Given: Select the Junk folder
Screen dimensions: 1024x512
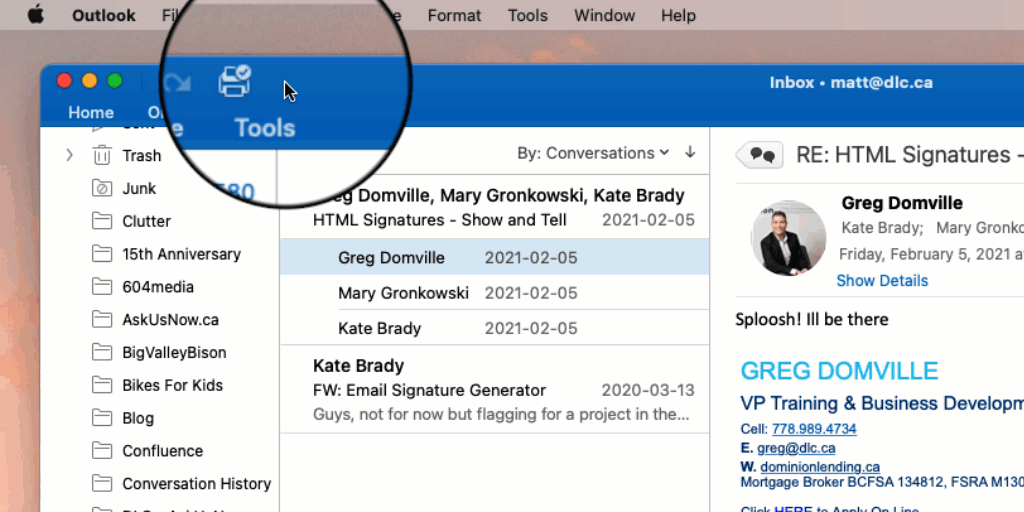Looking at the screenshot, I should [139, 189].
